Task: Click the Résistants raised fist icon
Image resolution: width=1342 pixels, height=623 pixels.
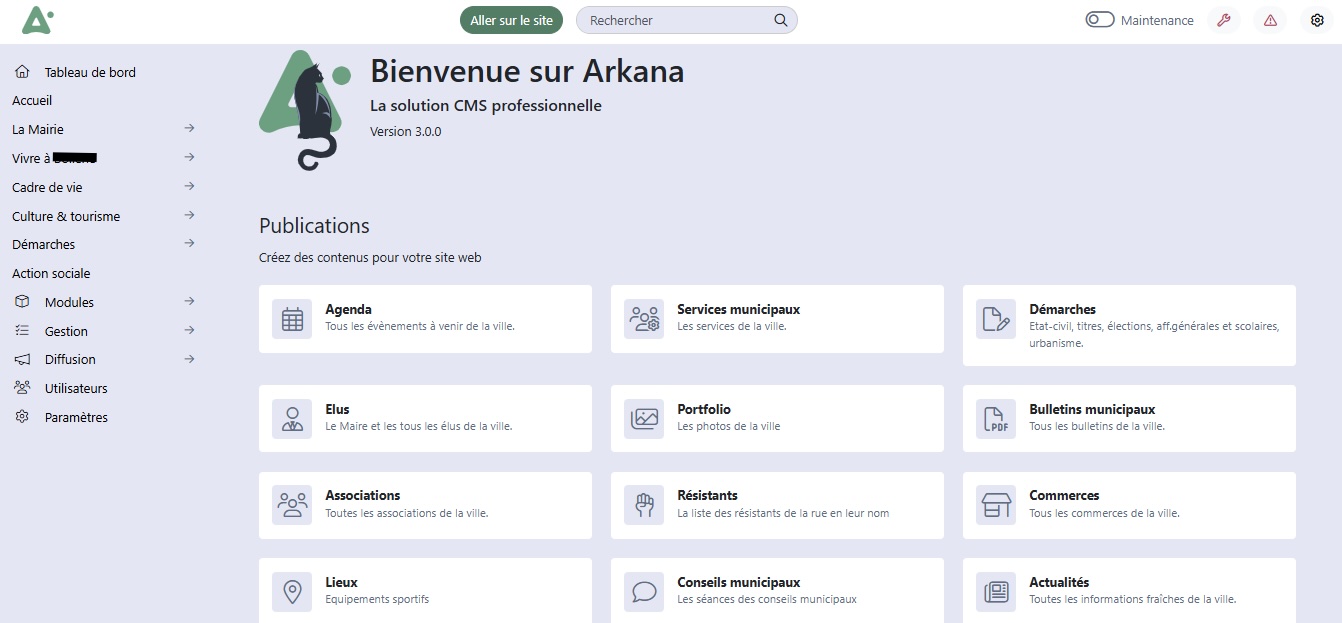Action: (x=644, y=505)
